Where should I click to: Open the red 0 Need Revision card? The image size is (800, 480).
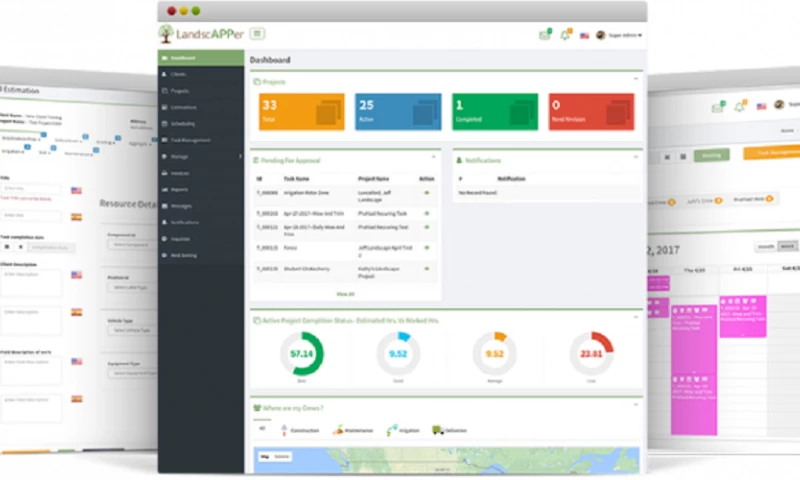point(591,112)
